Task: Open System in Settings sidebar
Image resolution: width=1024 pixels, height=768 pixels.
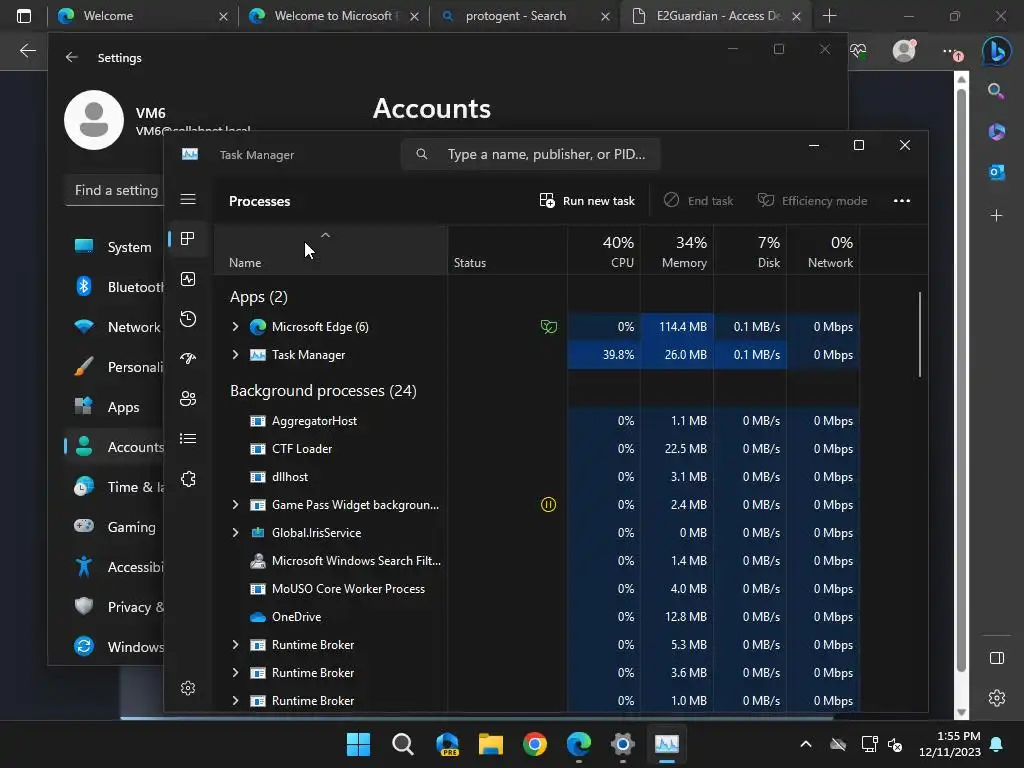Action: point(114,247)
